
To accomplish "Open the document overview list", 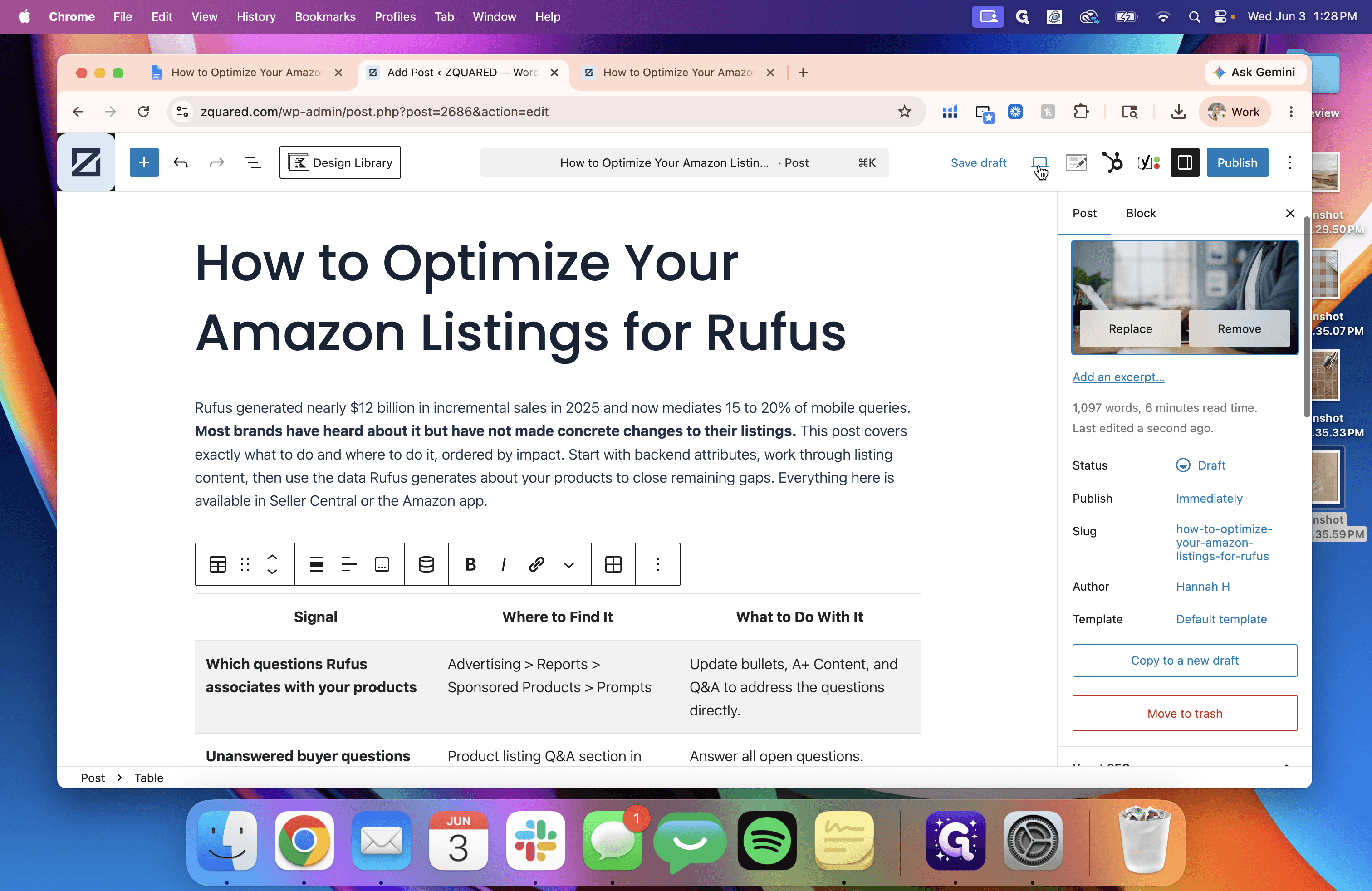I will click(253, 162).
